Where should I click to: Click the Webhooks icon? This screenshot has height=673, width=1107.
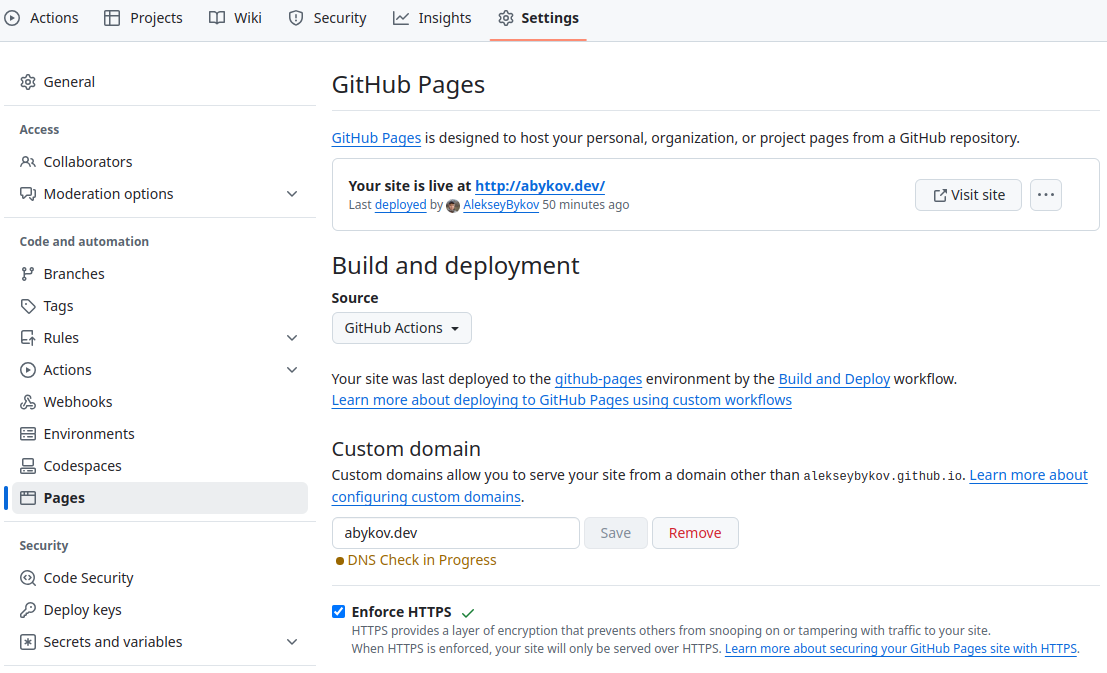(28, 402)
